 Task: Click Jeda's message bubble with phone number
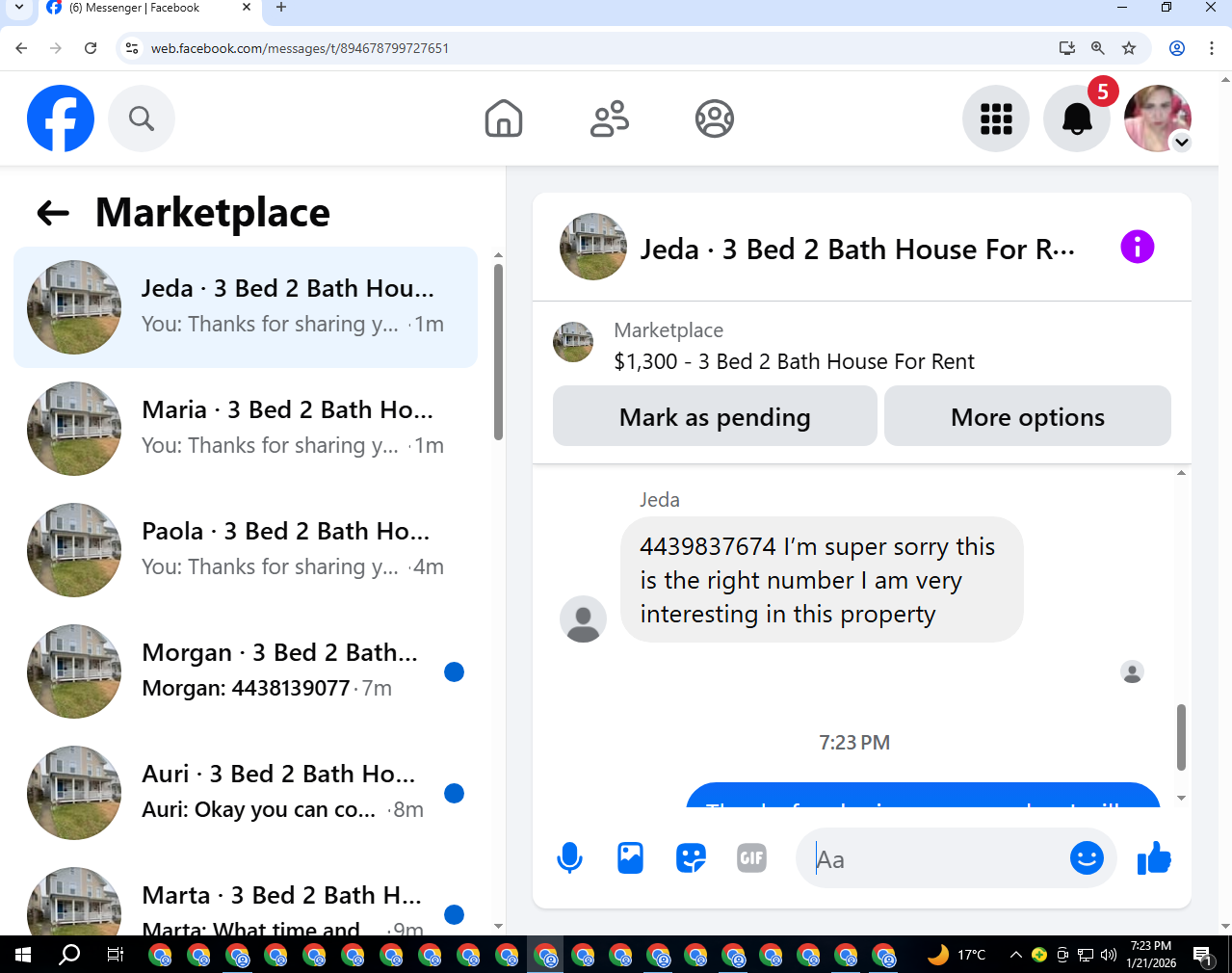point(822,580)
